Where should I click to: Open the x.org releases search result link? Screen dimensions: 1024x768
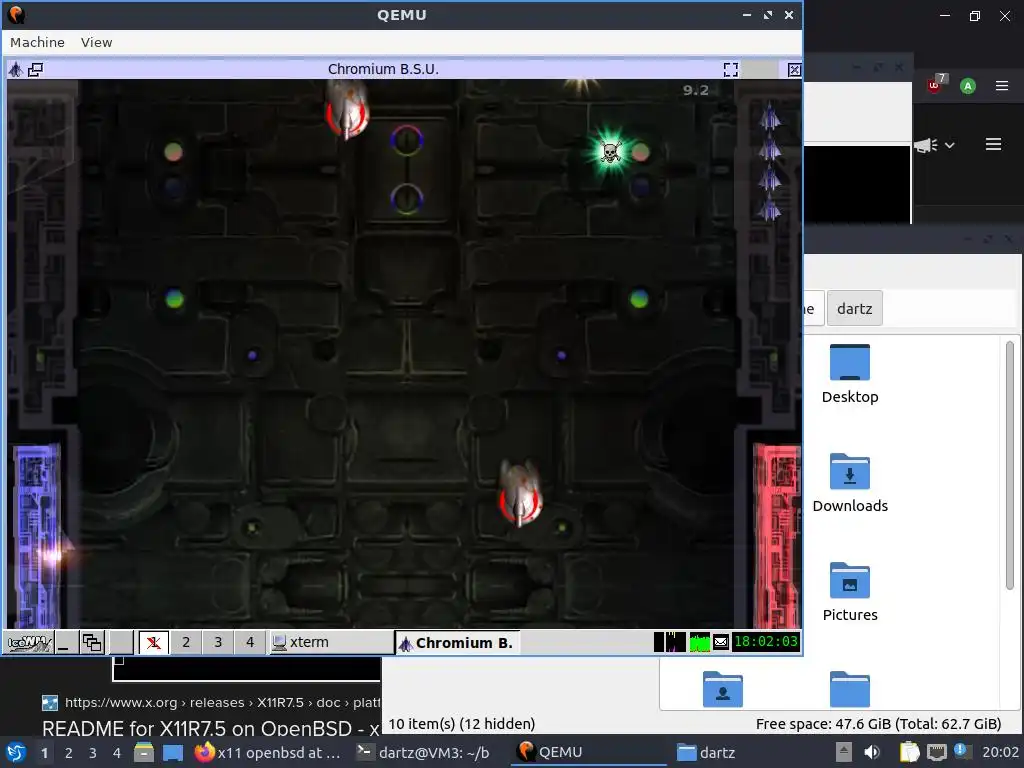coord(222,703)
